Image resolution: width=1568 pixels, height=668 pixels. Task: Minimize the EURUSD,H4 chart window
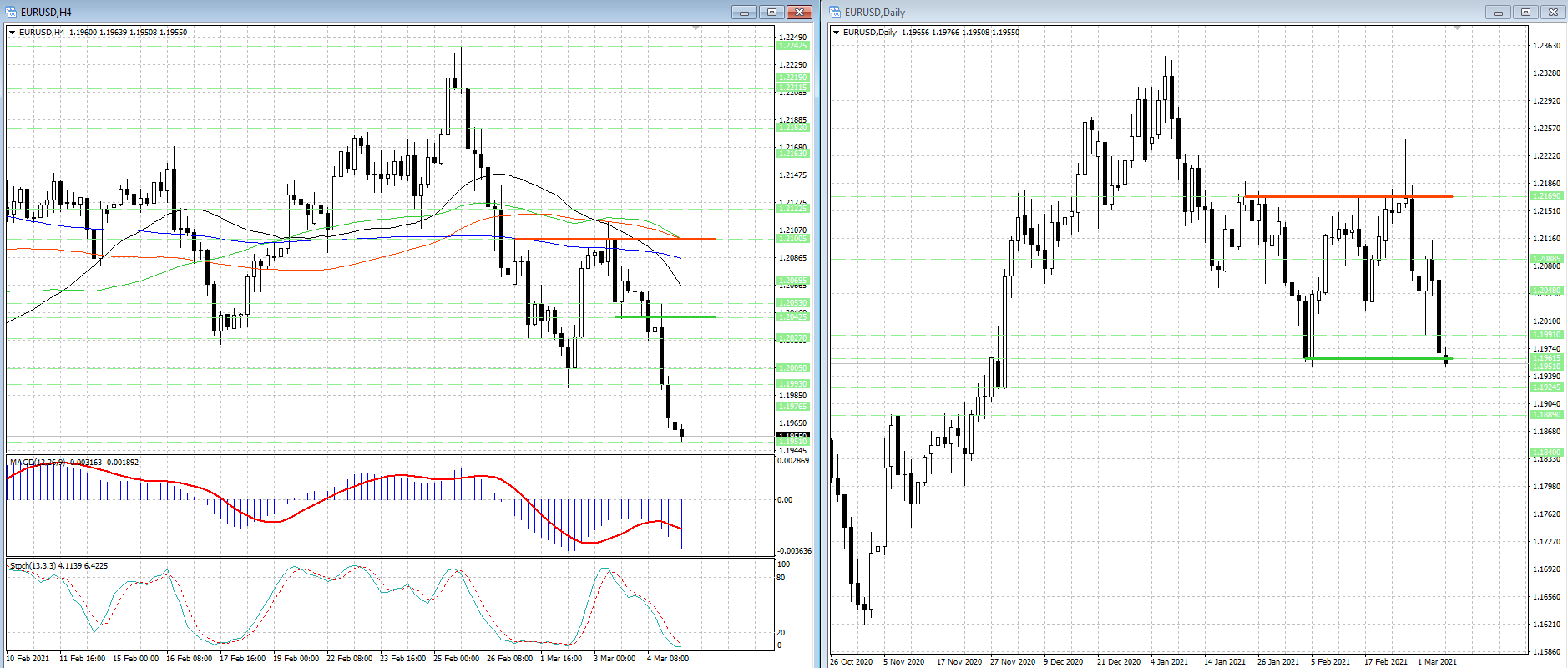[x=744, y=12]
